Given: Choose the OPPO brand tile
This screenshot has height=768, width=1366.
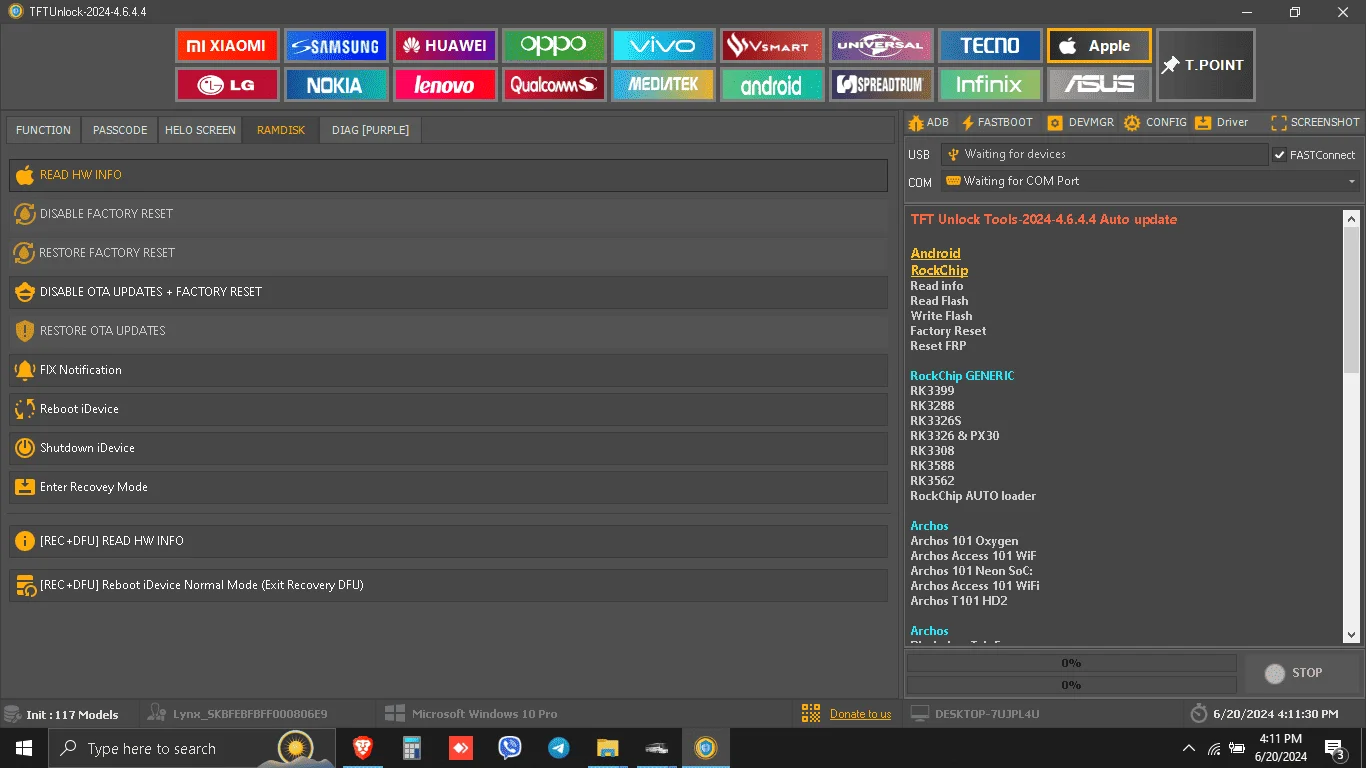Looking at the screenshot, I should [x=554, y=46].
